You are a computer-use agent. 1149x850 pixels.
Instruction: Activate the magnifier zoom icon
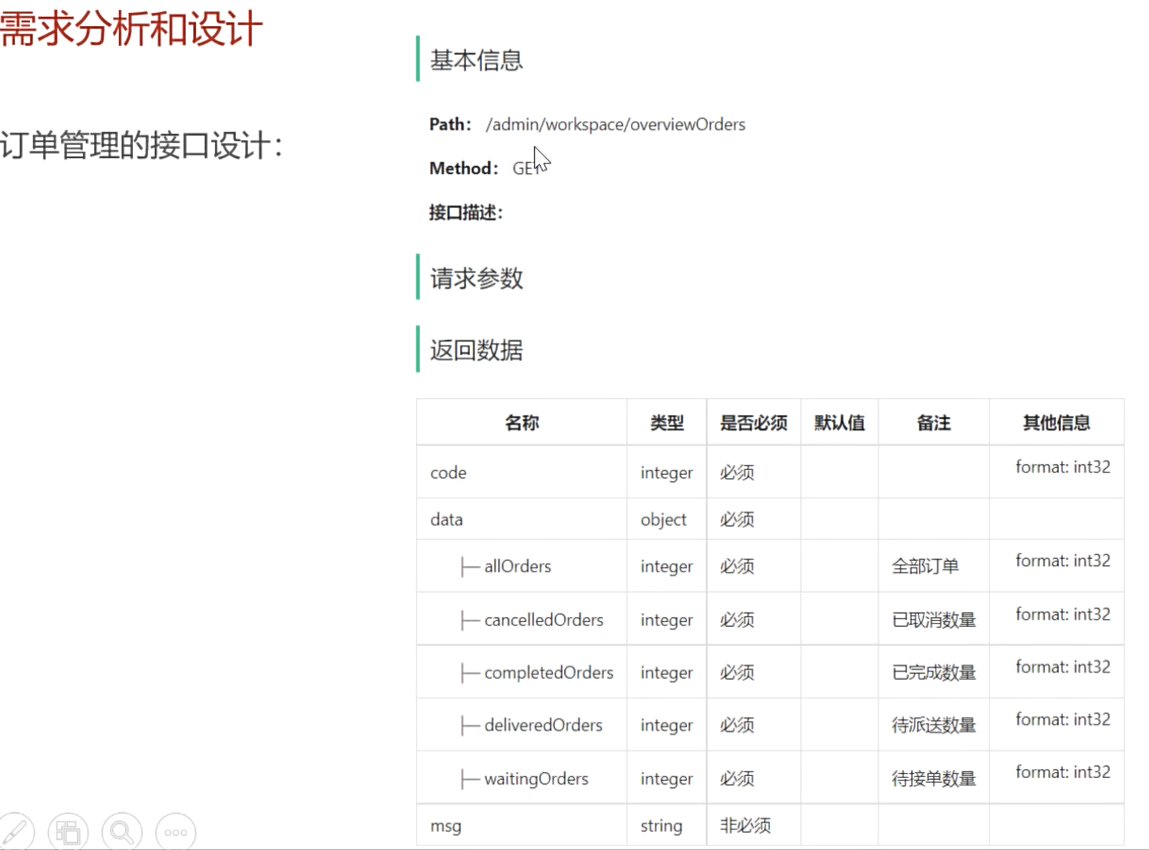(x=122, y=832)
